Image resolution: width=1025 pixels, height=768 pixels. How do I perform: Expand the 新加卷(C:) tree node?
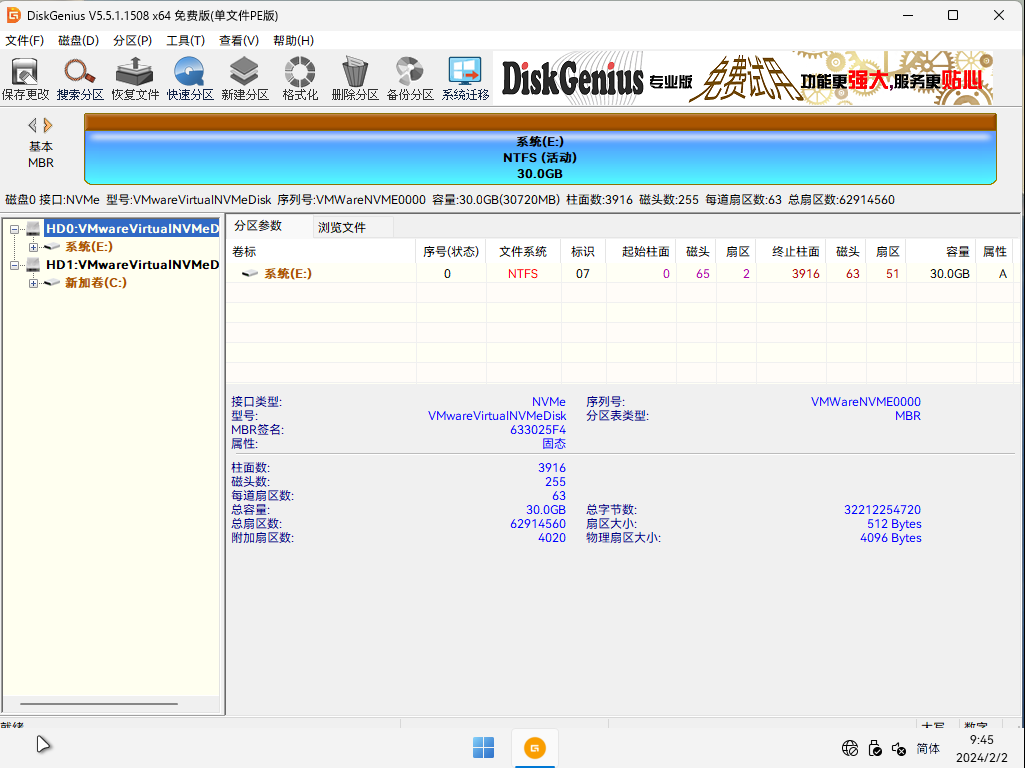coord(33,283)
